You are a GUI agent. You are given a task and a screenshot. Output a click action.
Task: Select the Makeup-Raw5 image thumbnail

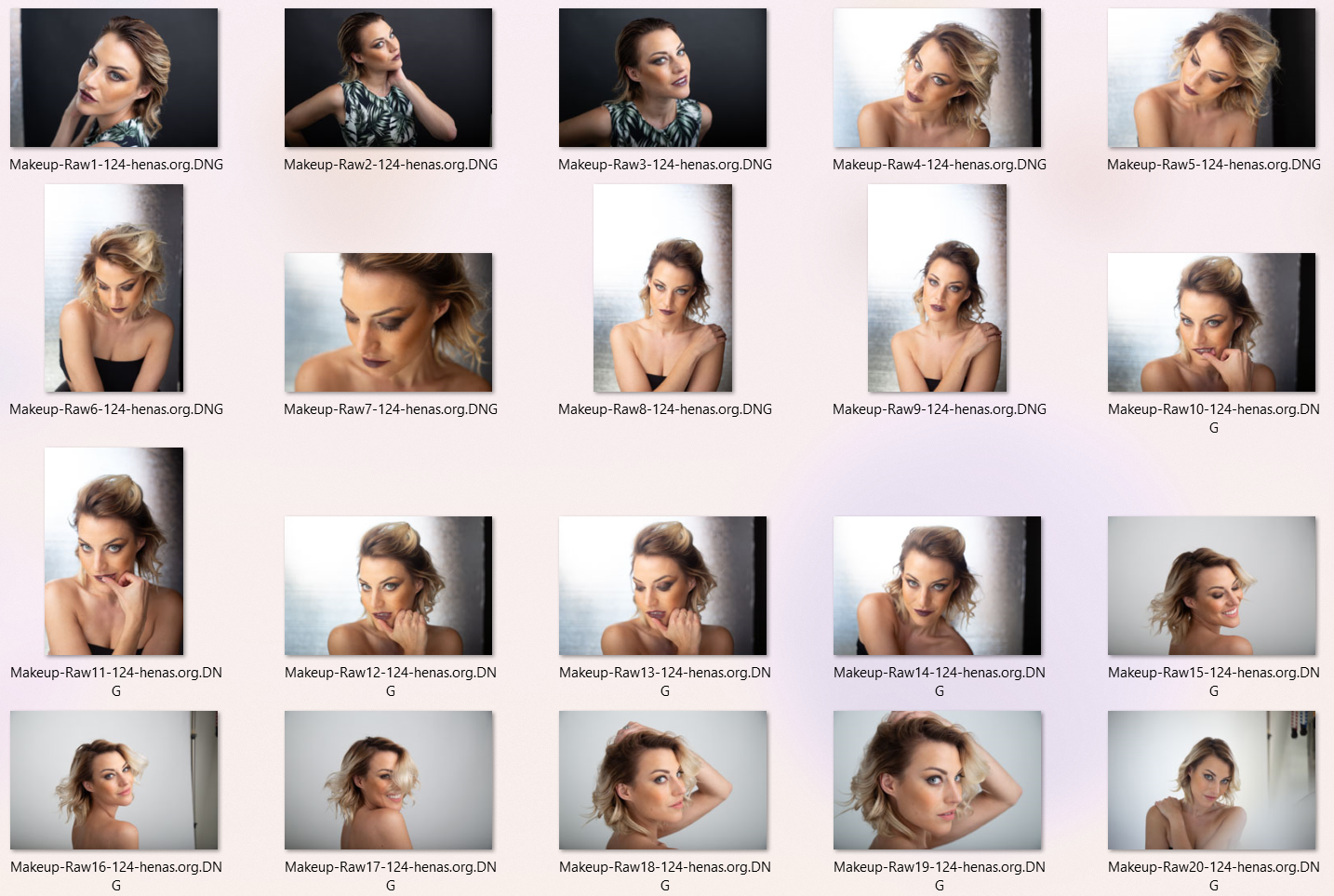(x=1211, y=77)
